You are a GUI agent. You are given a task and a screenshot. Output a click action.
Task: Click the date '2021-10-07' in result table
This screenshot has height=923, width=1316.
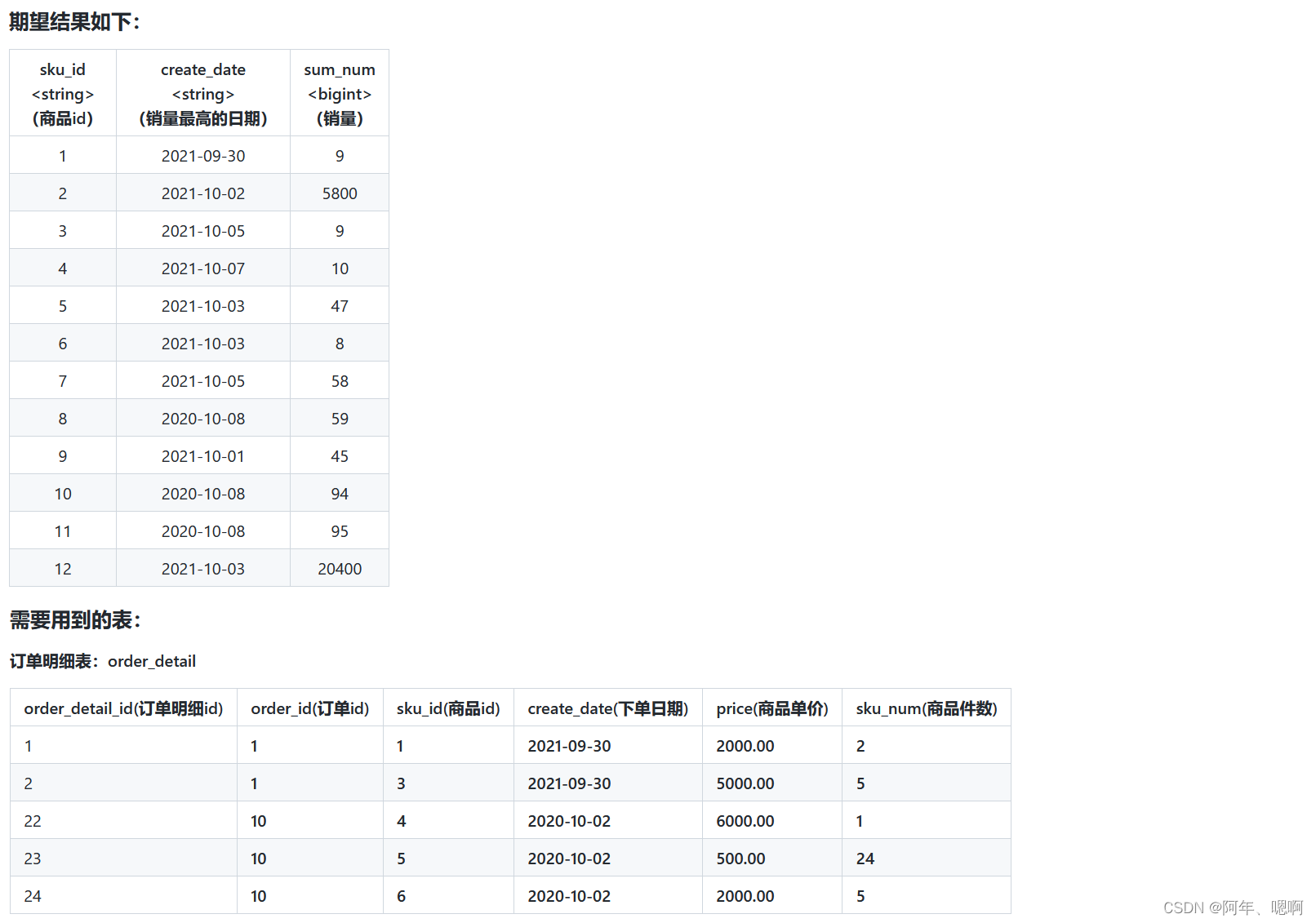[203, 268]
